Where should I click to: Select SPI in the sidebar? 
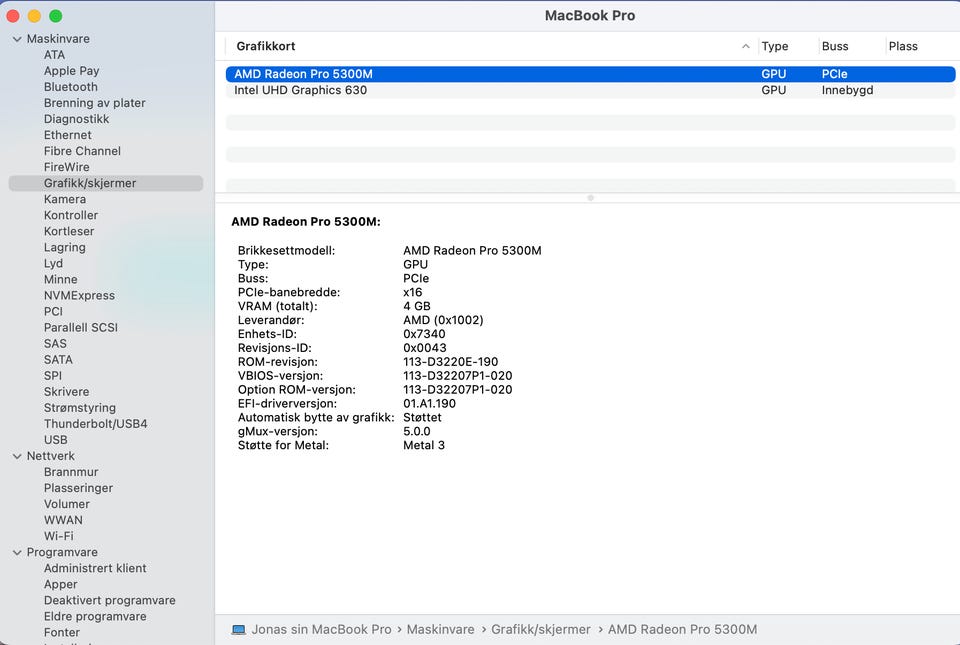53,376
